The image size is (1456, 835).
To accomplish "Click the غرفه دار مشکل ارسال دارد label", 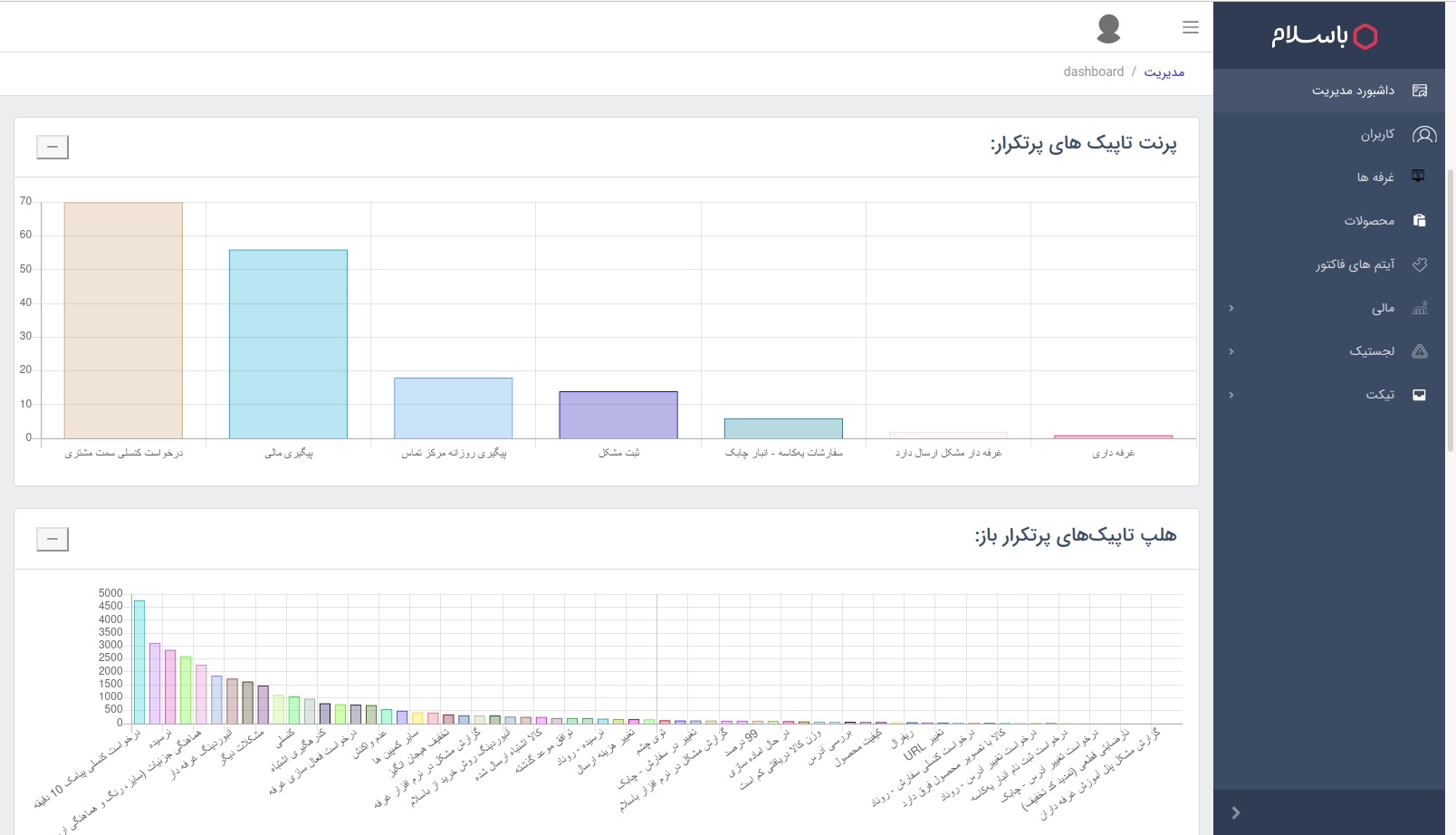I will pos(948,453).
